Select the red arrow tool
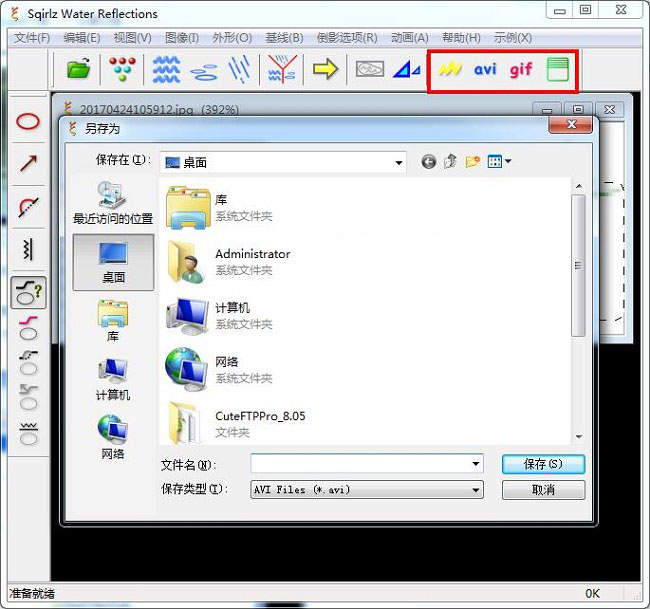The width and height of the screenshot is (650, 609). (x=29, y=163)
